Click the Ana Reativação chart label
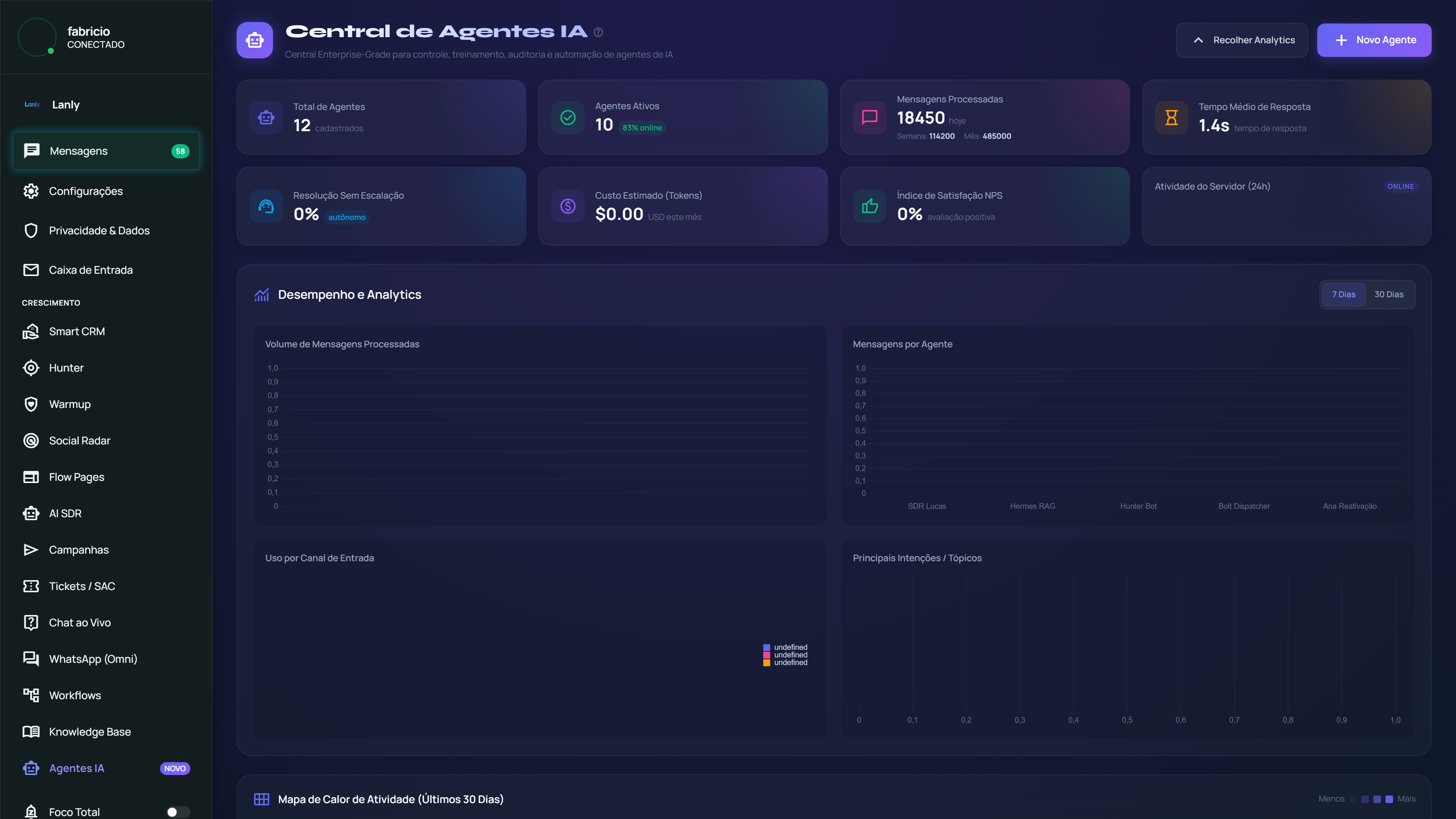The width and height of the screenshot is (1456, 819). click(x=1350, y=507)
